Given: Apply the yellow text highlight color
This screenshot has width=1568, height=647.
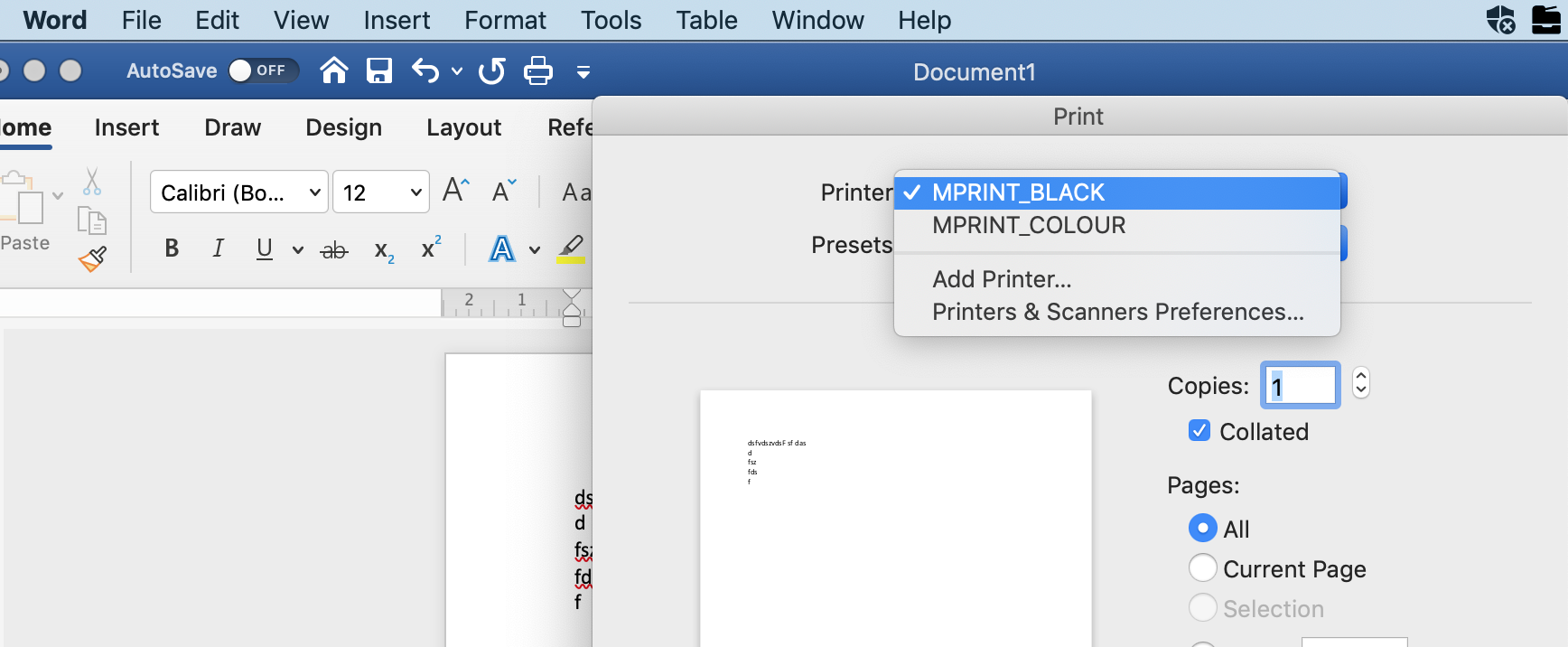Looking at the screenshot, I should [x=571, y=248].
